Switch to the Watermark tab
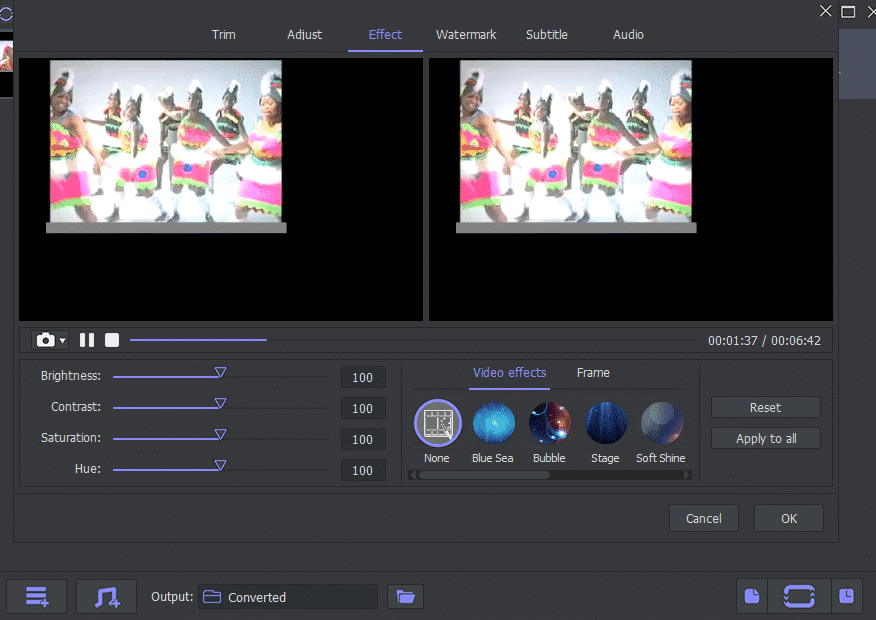876x620 pixels. (466, 35)
